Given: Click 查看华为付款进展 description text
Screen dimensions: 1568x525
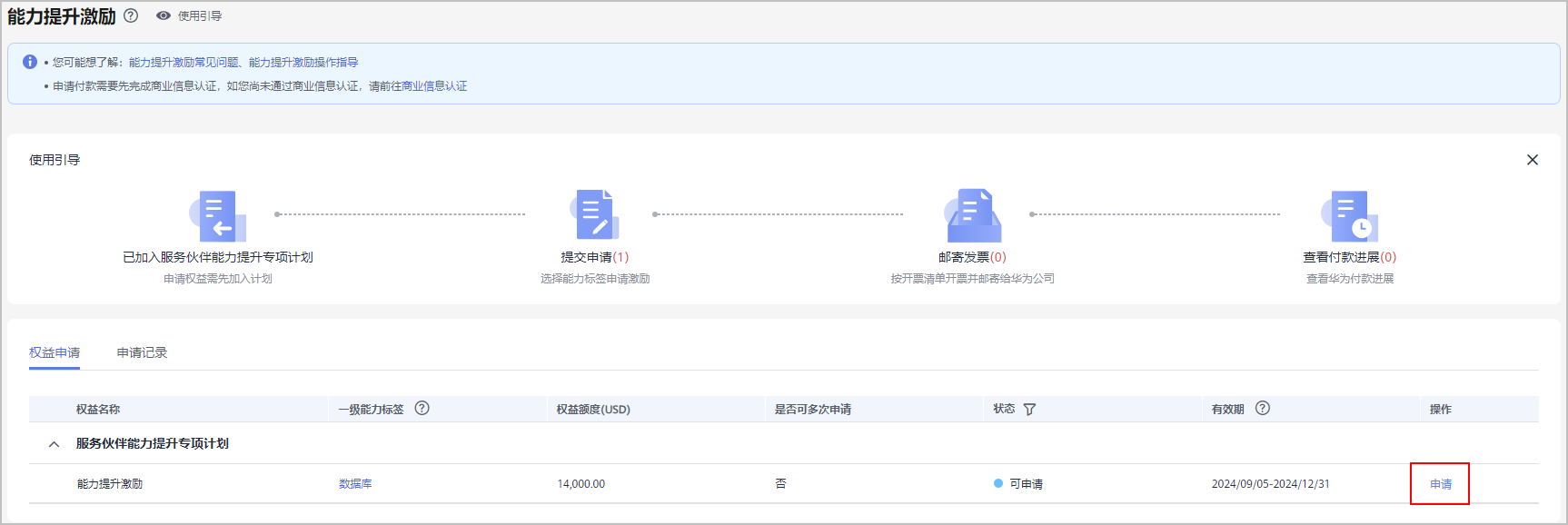Looking at the screenshot, I should pyautogui.click(x=1350, y=279).
